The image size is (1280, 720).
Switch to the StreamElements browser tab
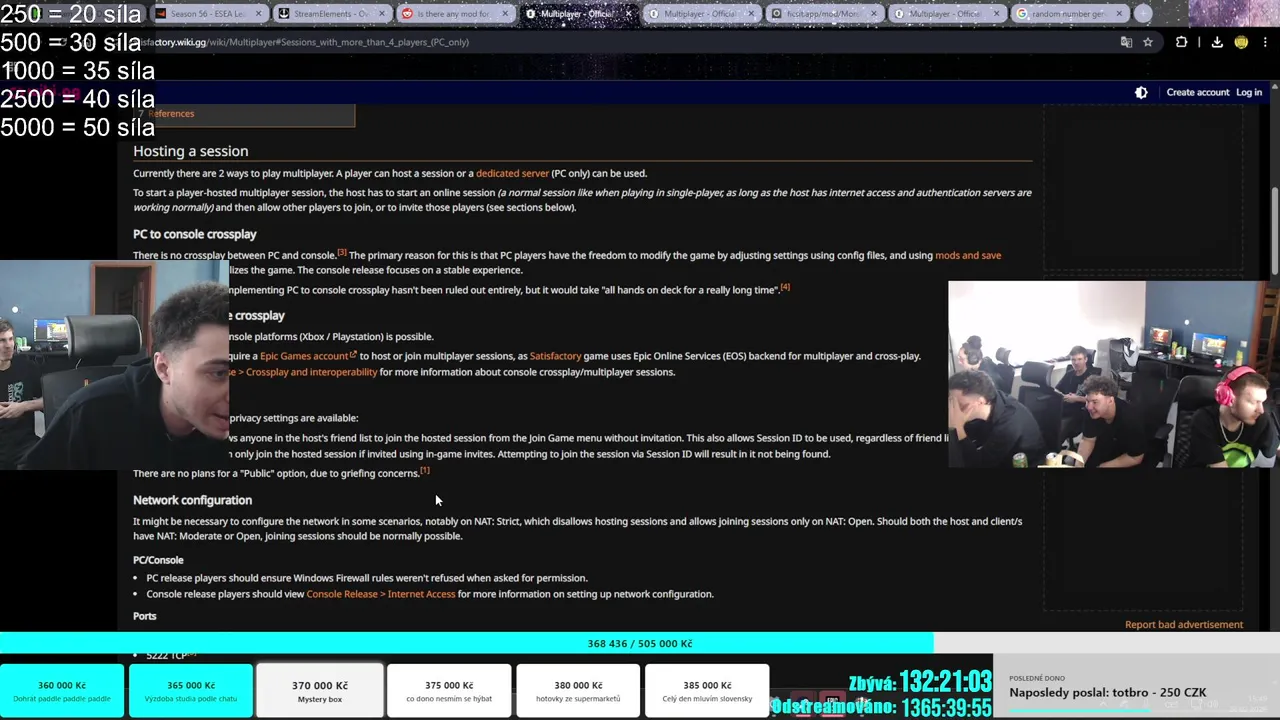point(330,14)
